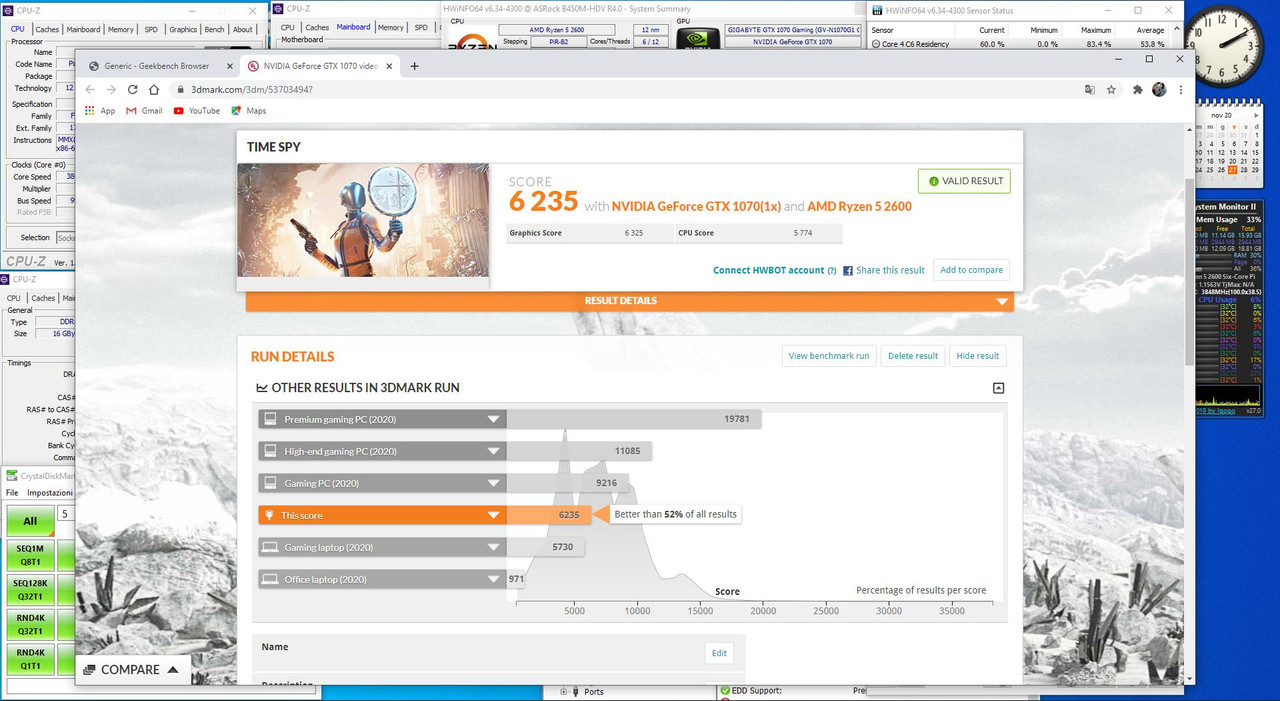Image resolution: width=1280 pixels, height=701 pixels.
Task: Expand Premium gaming PC (2020) row
Action: tap(493, 420)
